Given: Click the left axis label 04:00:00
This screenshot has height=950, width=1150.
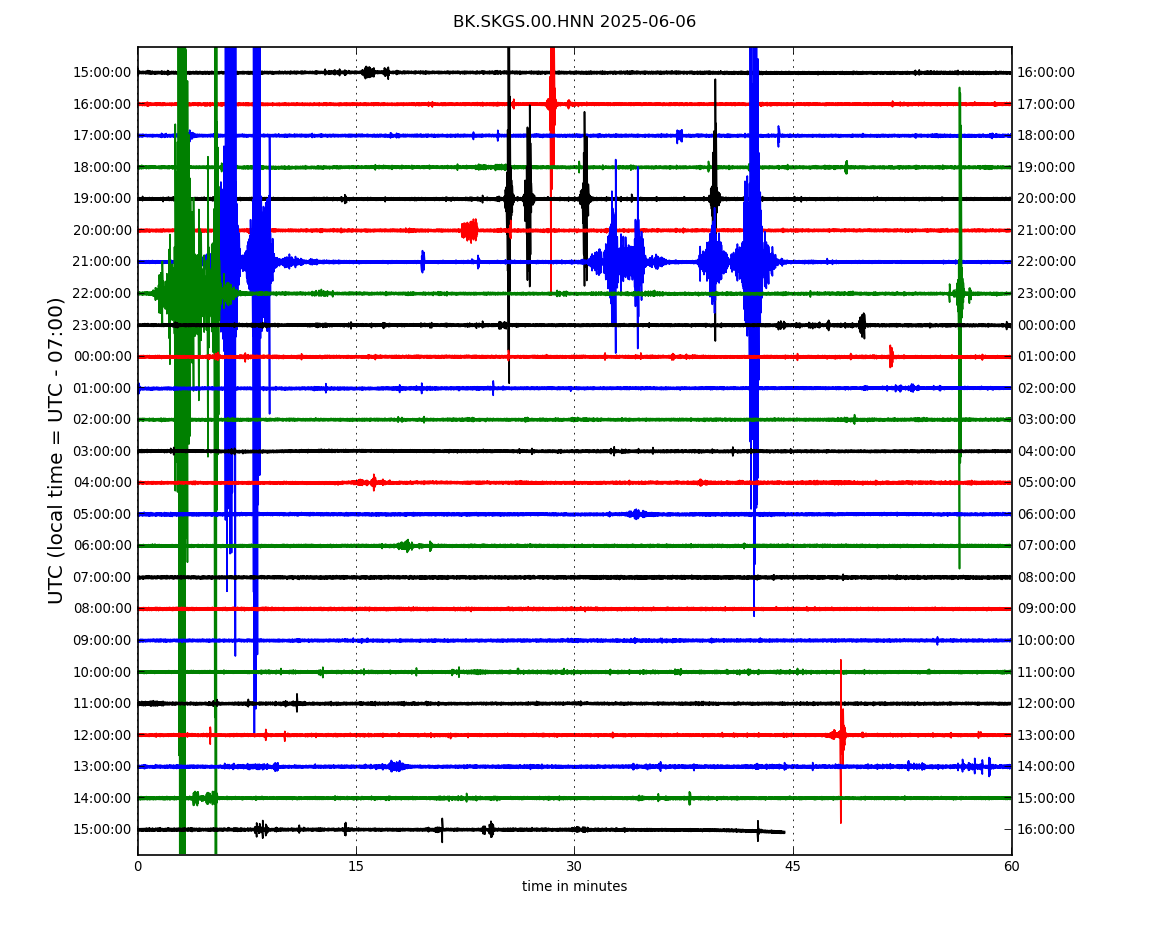Looking at the screenshot, I should click(102, 483).
